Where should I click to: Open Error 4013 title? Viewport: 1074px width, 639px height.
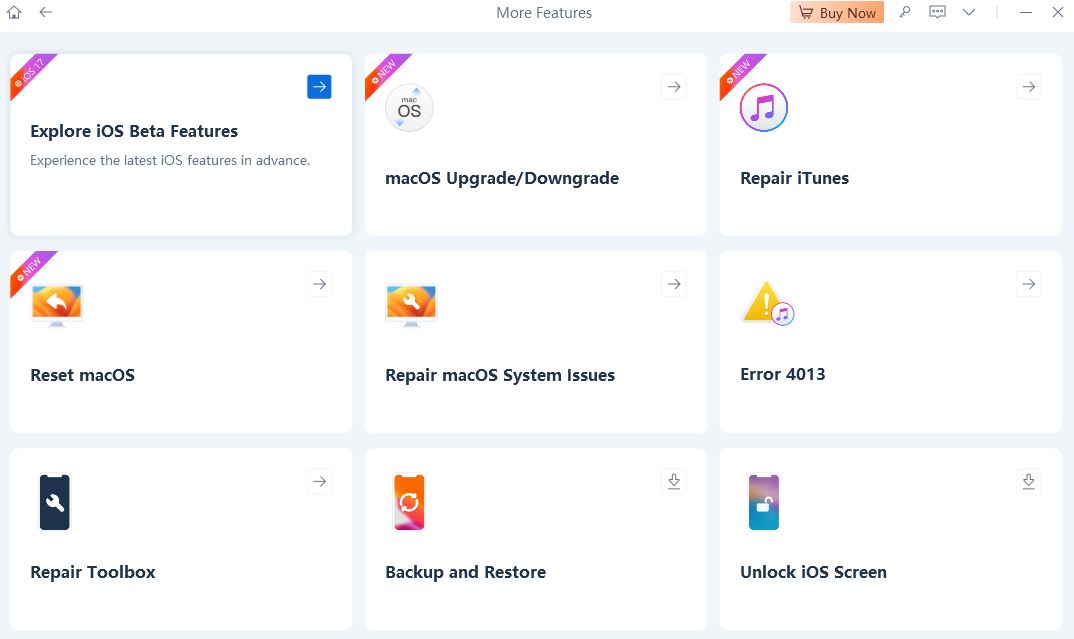click(783, 375)
